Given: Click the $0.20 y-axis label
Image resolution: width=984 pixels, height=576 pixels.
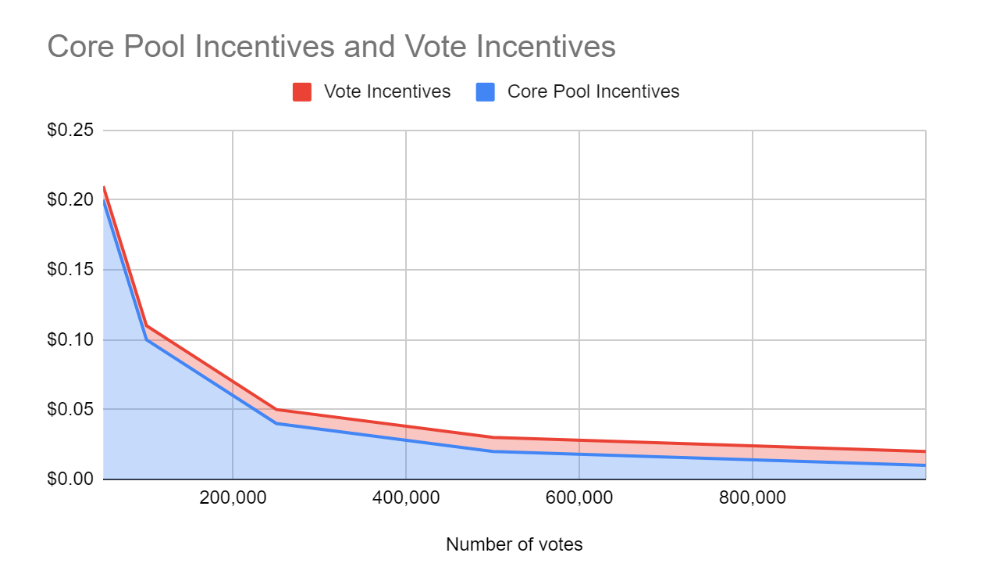Looking at the screenshot, I should (x=70, y=200).
